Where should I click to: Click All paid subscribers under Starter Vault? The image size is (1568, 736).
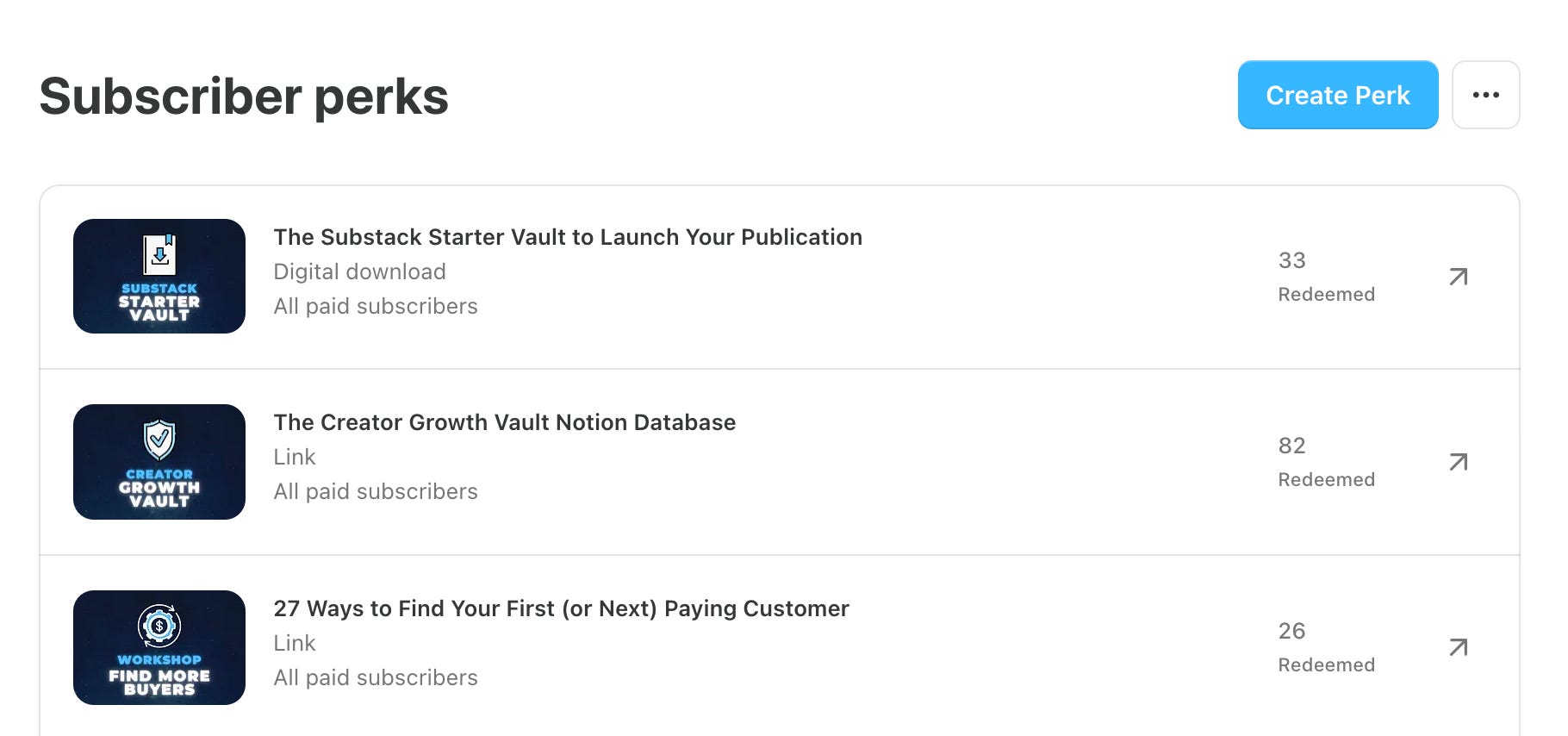click(376, 306)
